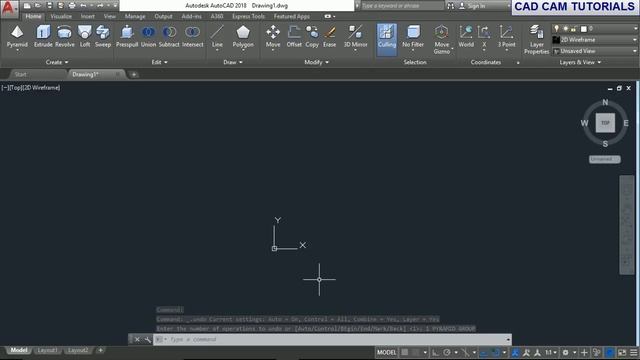Expand the Modify panel dropdown
640x360 pixels.
point(316,62)
